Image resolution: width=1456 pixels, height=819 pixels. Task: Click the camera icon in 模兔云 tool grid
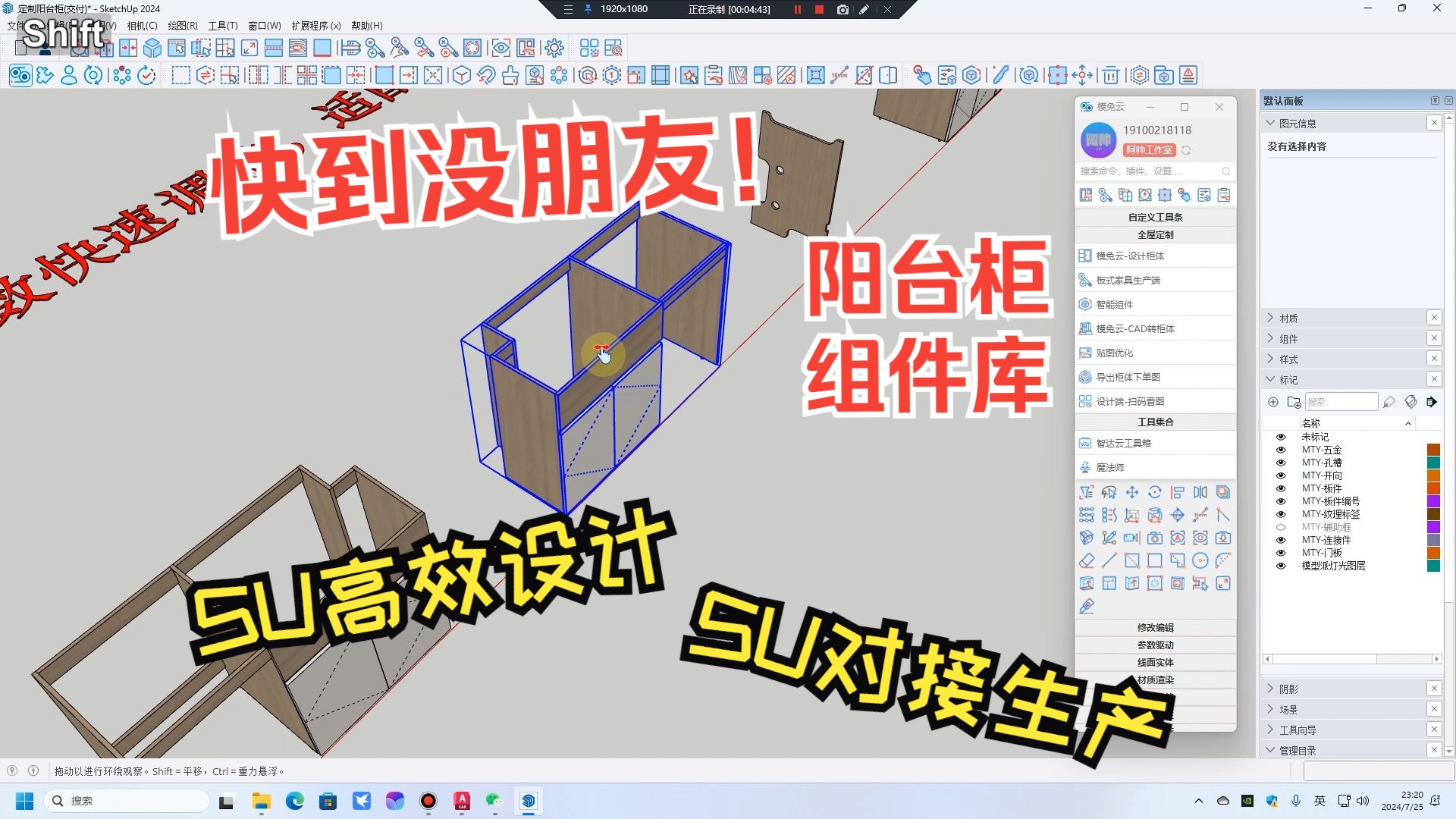pos(1154,538)
